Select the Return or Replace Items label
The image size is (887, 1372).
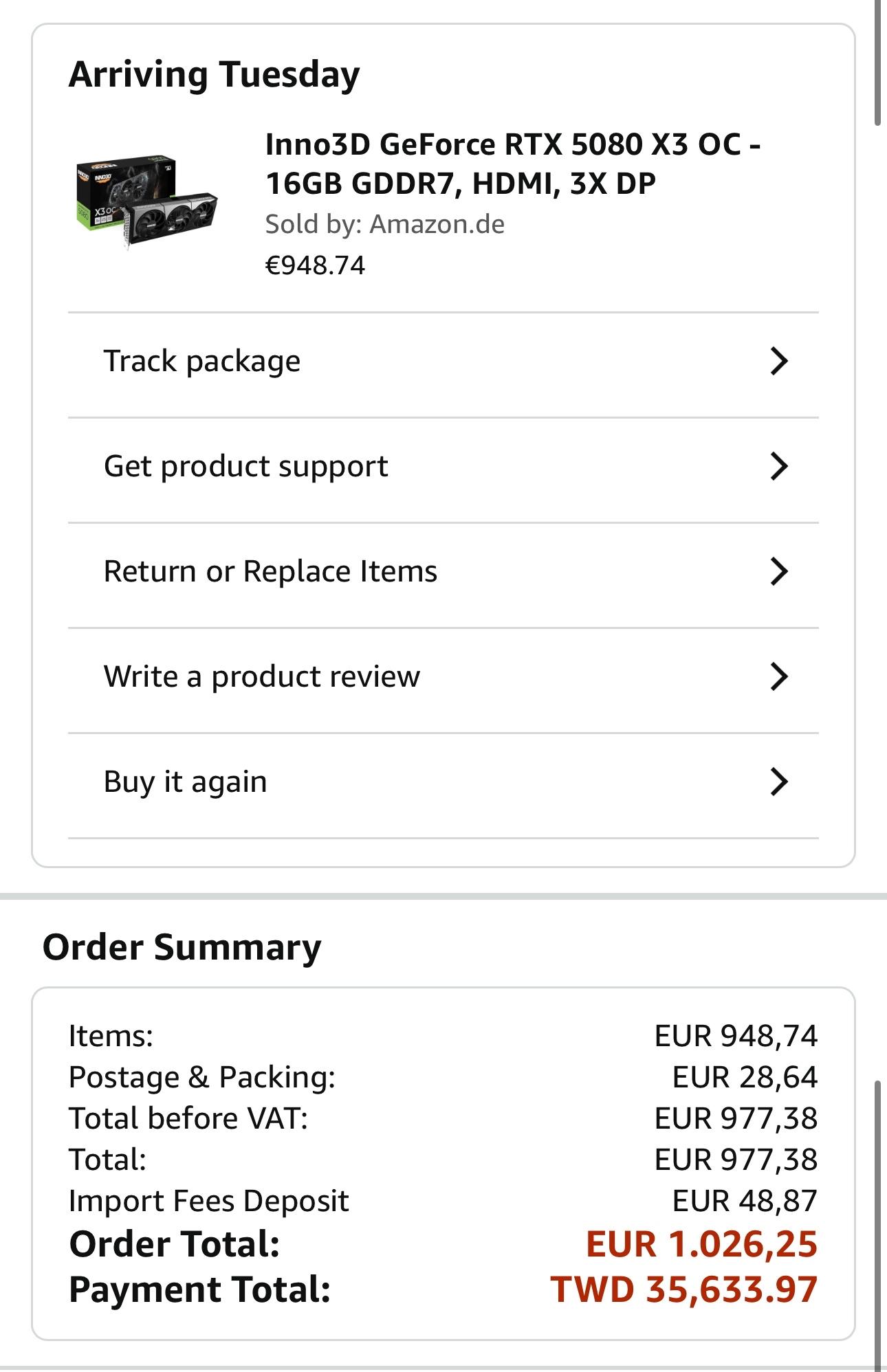pos(270,571)
